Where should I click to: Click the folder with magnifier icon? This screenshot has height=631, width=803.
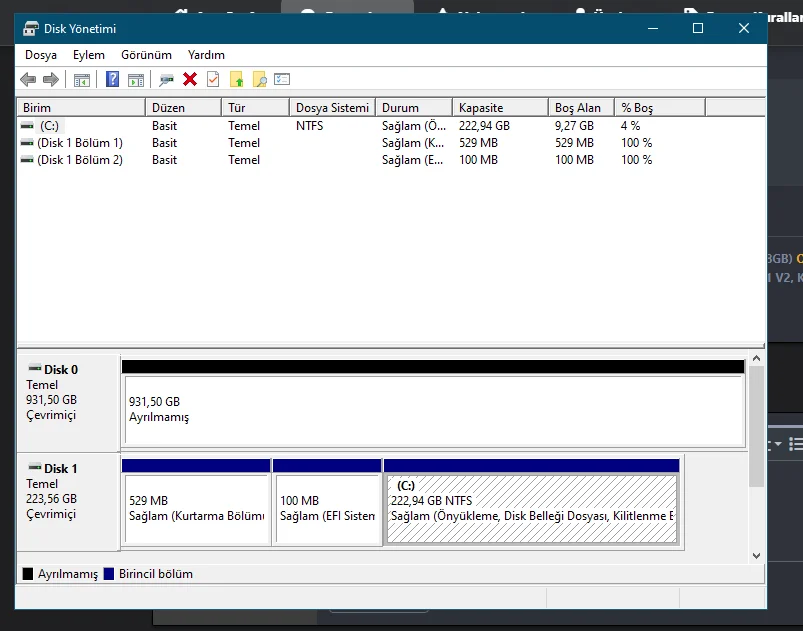pyautogui.click(x=260, y=79)
